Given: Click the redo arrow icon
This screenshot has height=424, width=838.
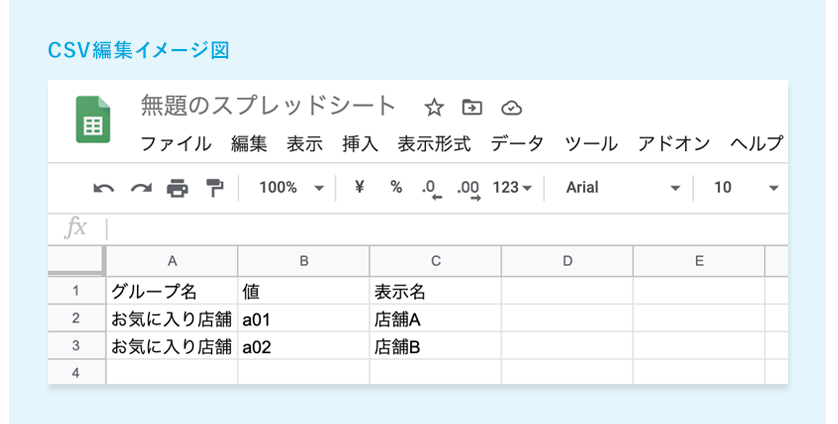Looking at the screenshot, I should 141,188.
